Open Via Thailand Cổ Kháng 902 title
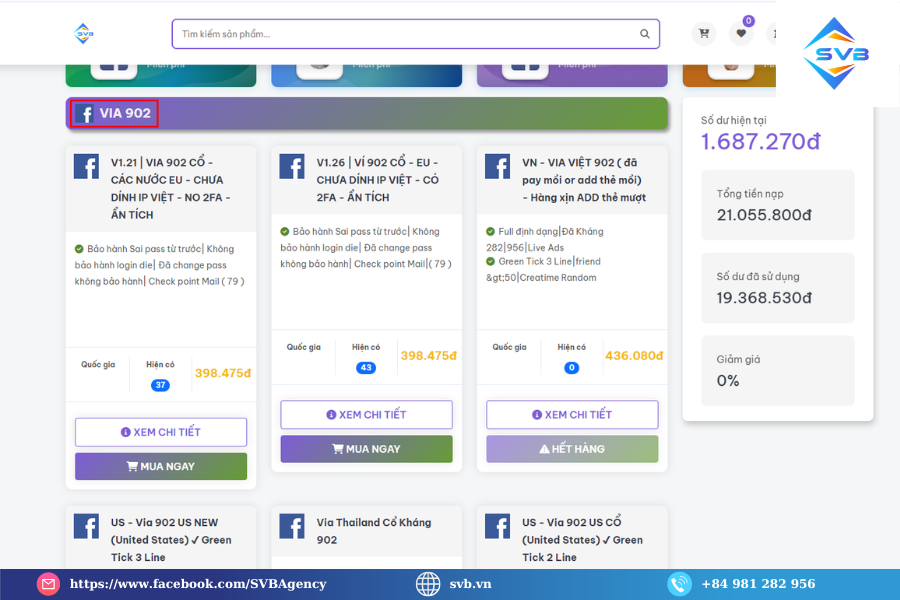This screenshot has height=600, width=900. [x=374, y=531]
